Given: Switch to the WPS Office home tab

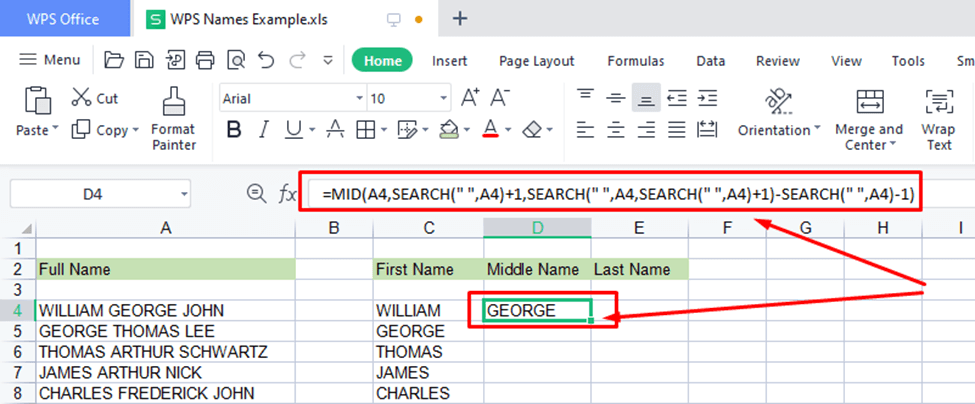Looking at the screenshot, I should pyautogui.click(x=63, y=19).
